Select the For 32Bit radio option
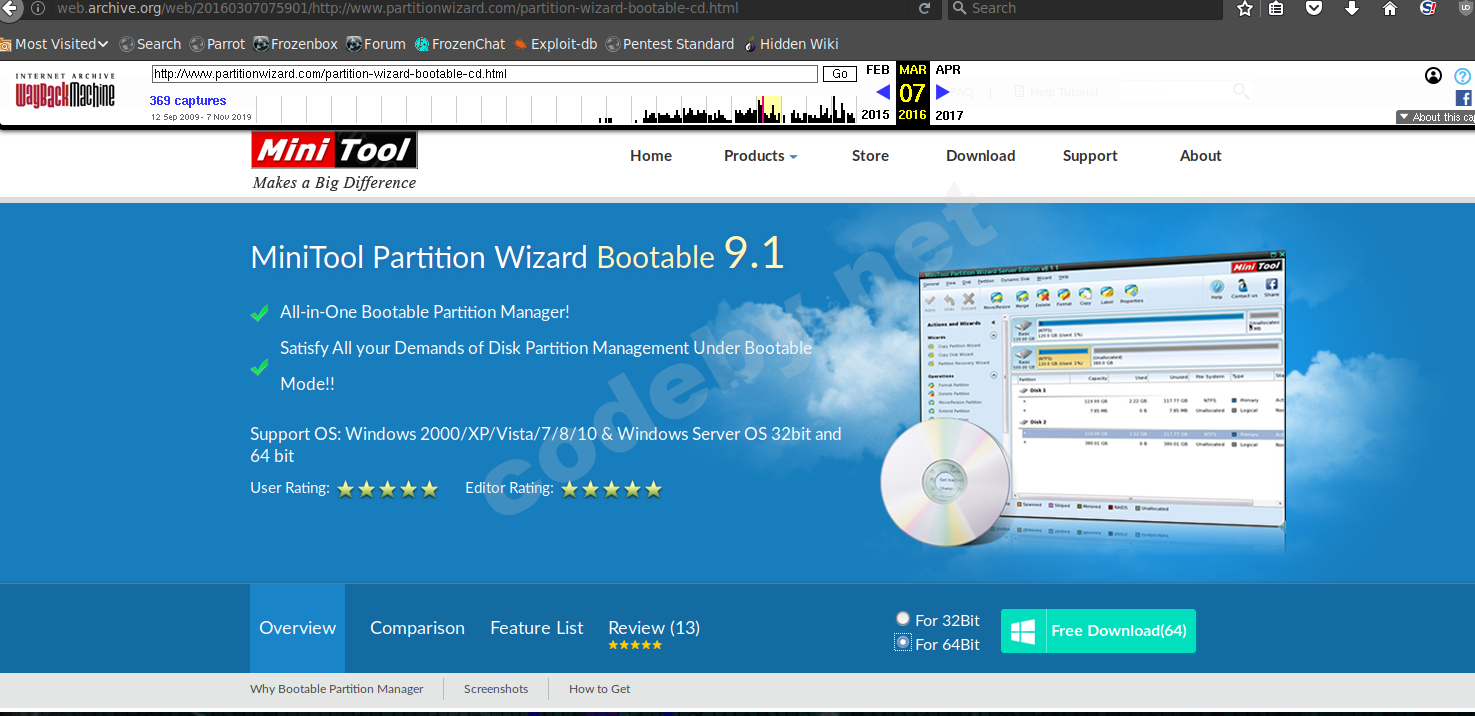This screenshot has height=716, width=1475. 903,619
